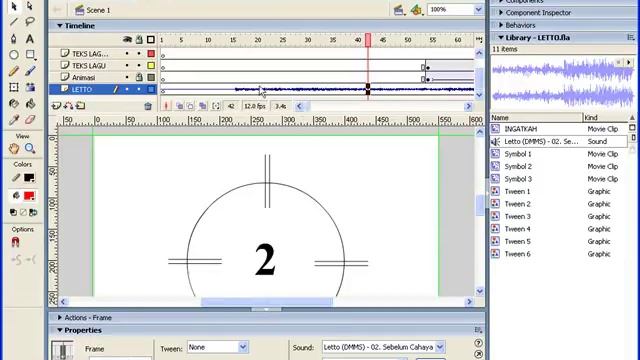
Task: Select the Selection arrow tool
Action: click(x=14, y=6)
